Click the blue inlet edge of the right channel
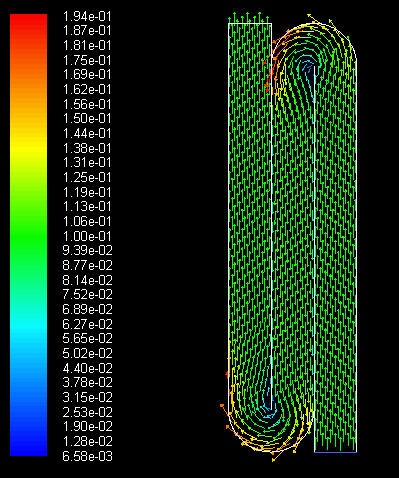 pyautogui.click(x=335, y=452)
